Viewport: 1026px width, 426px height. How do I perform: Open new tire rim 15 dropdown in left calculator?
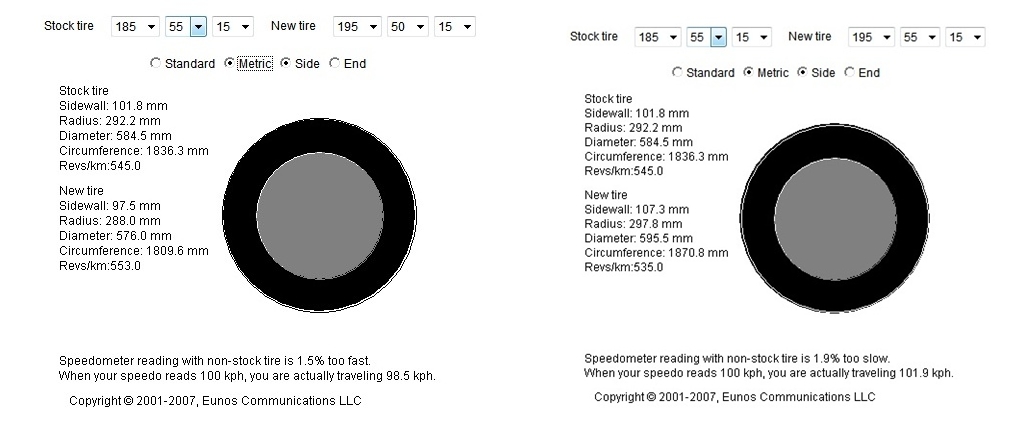click(455, 27)
